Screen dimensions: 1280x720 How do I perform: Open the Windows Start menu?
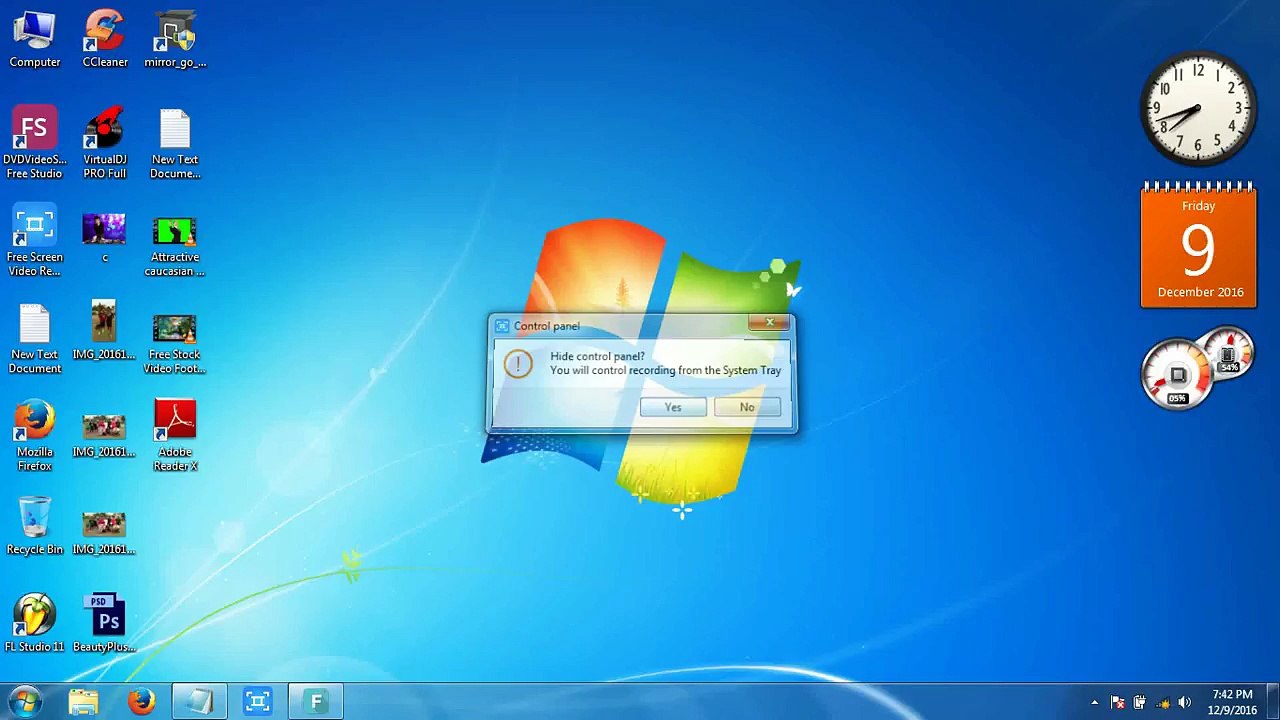[x=26, y=701]
